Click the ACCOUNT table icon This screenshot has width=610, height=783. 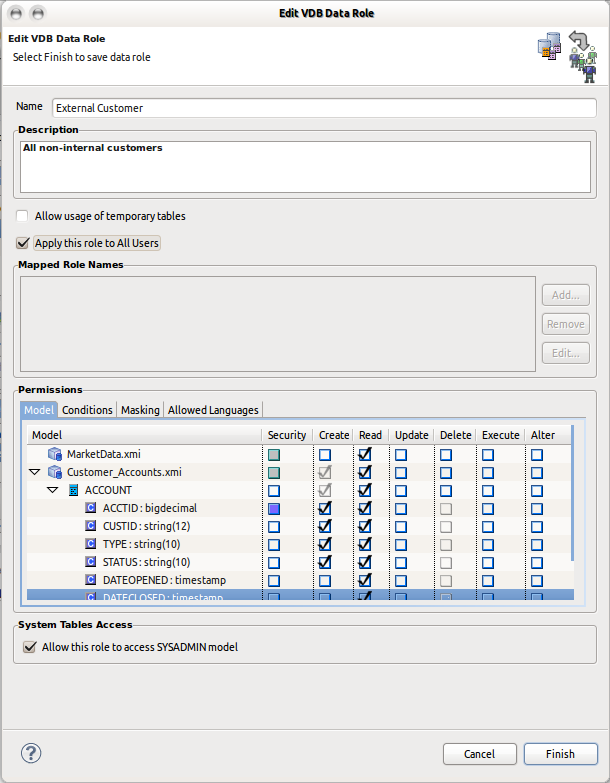coord(73,490)
